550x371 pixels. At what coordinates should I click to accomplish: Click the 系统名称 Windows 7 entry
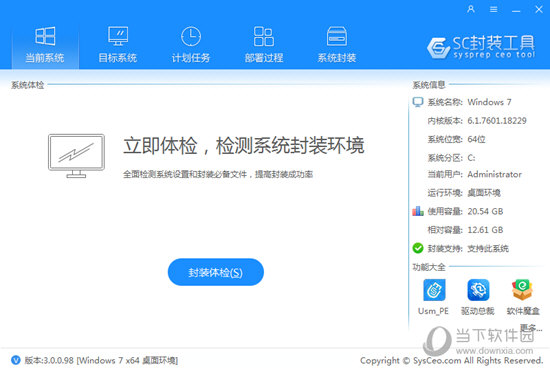[469, 102]
